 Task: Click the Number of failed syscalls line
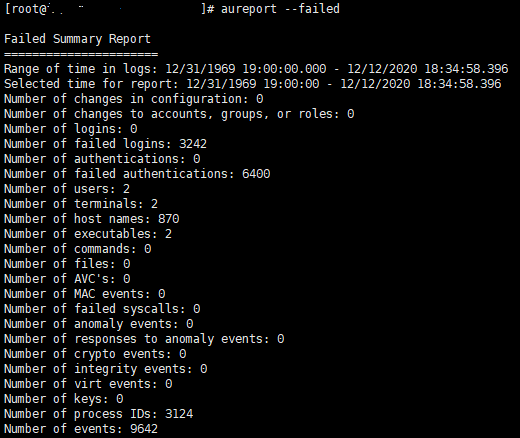pyautogui.click(x=102, y=309)
